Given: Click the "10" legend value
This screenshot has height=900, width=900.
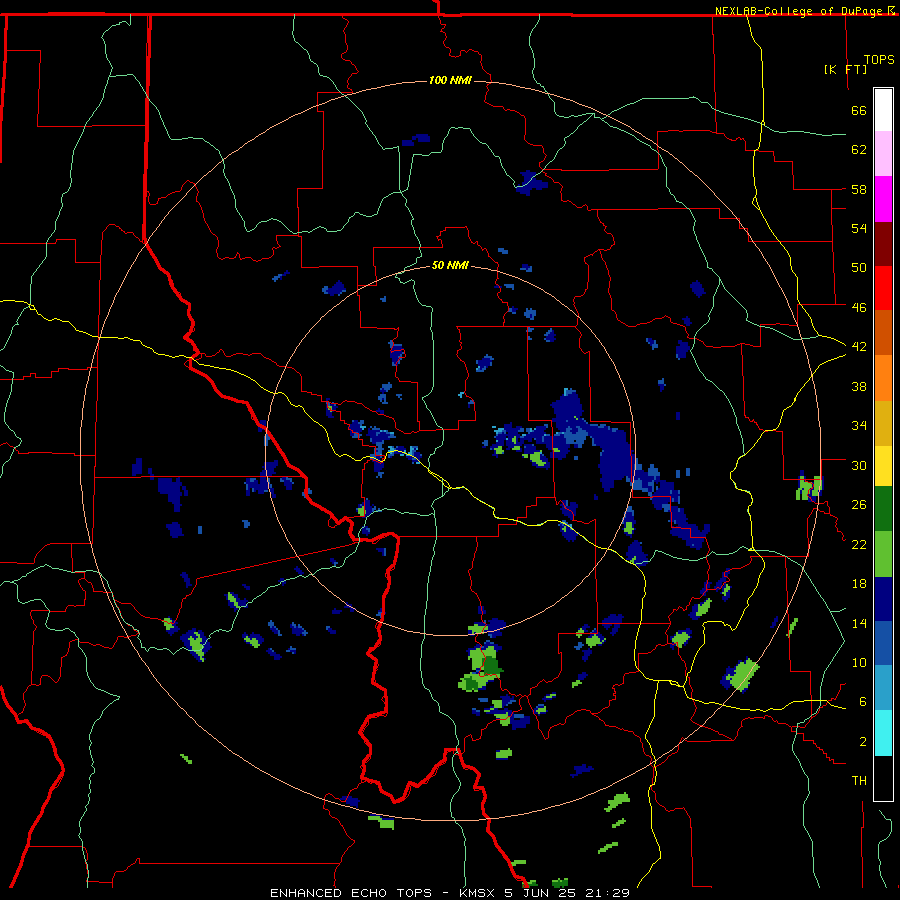Looking at the screenshot, I should (x=859, y=663).
